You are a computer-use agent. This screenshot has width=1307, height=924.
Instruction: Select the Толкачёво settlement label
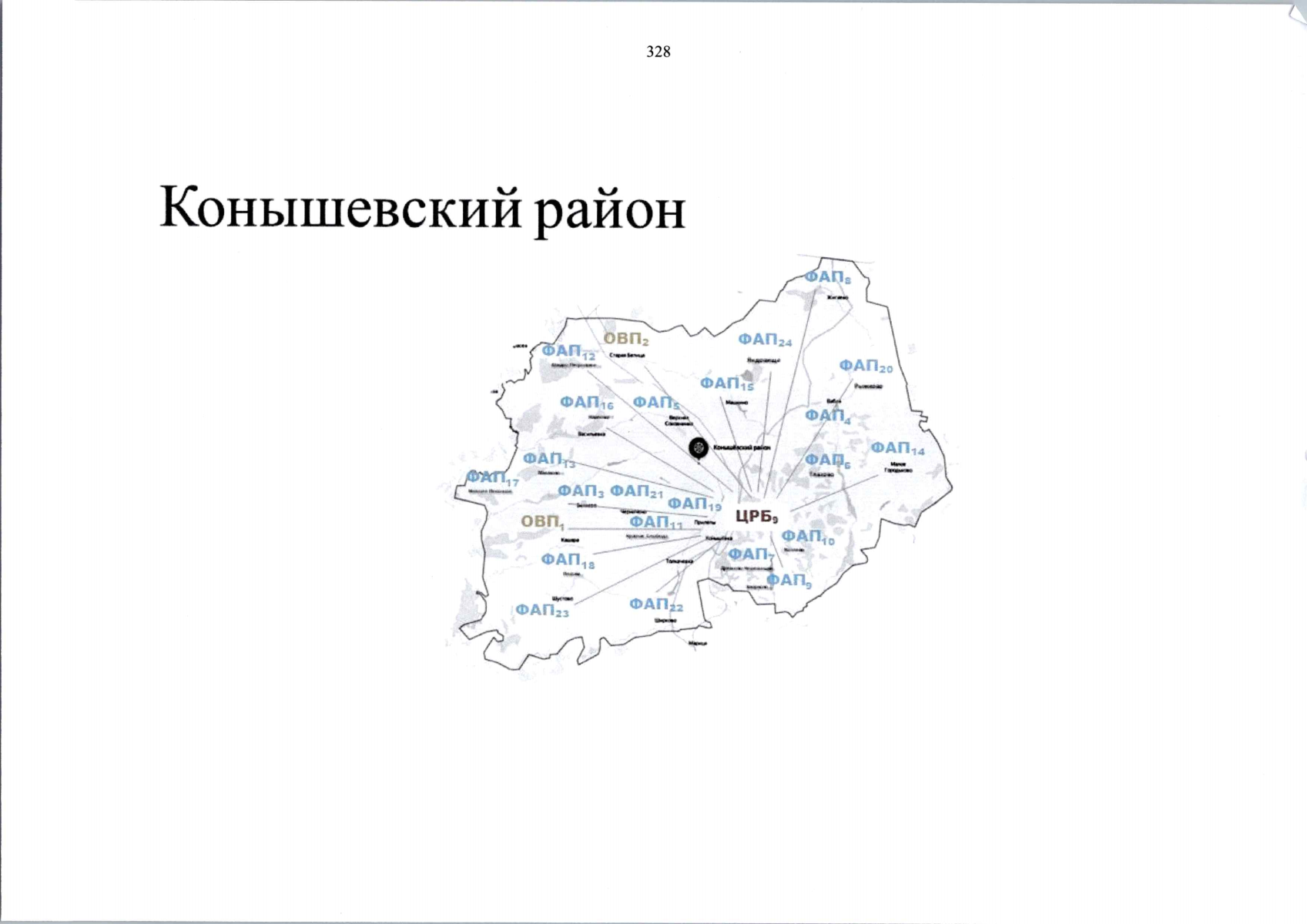tap(680, 561)
